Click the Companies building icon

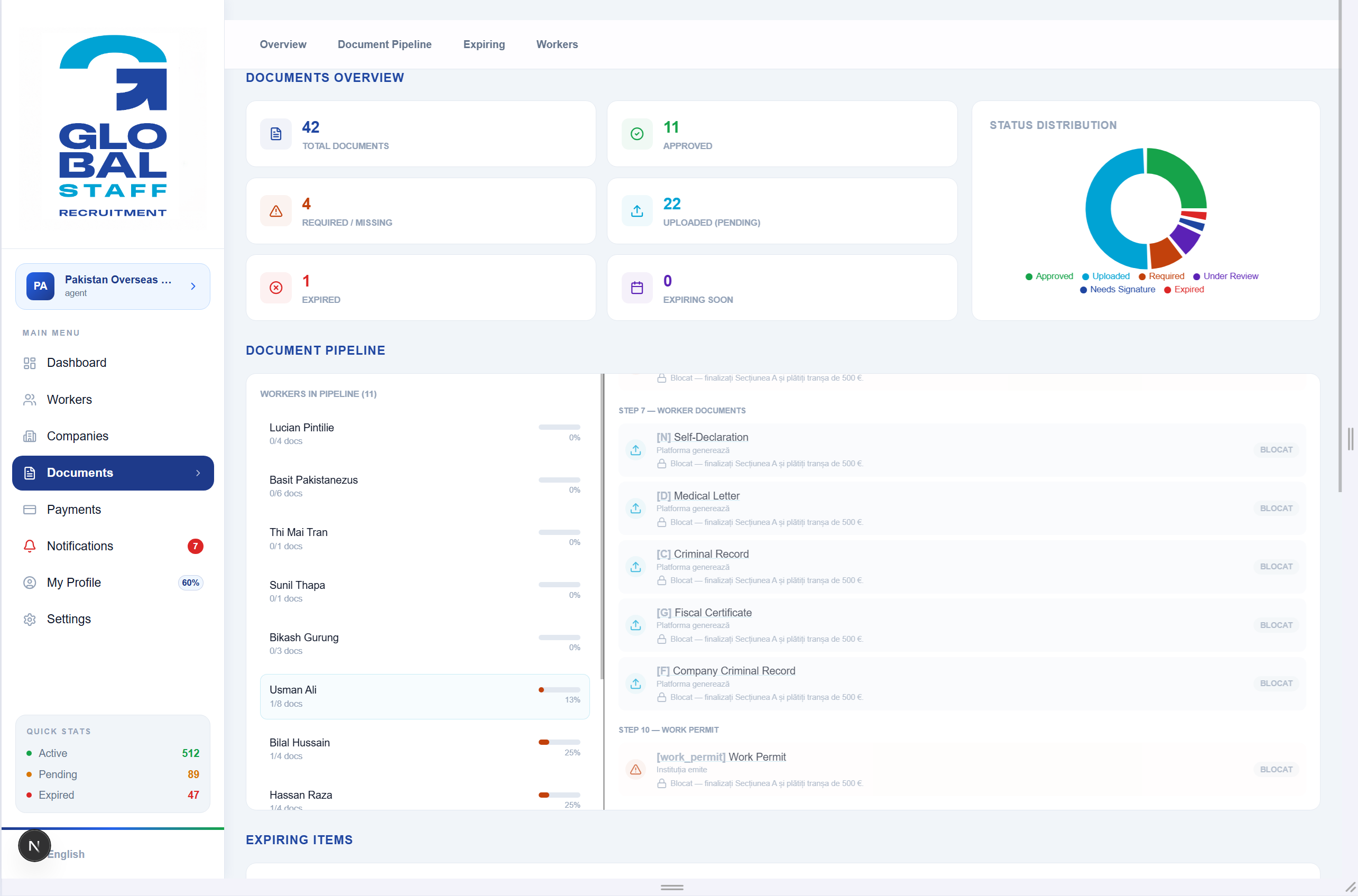[30, 437]
